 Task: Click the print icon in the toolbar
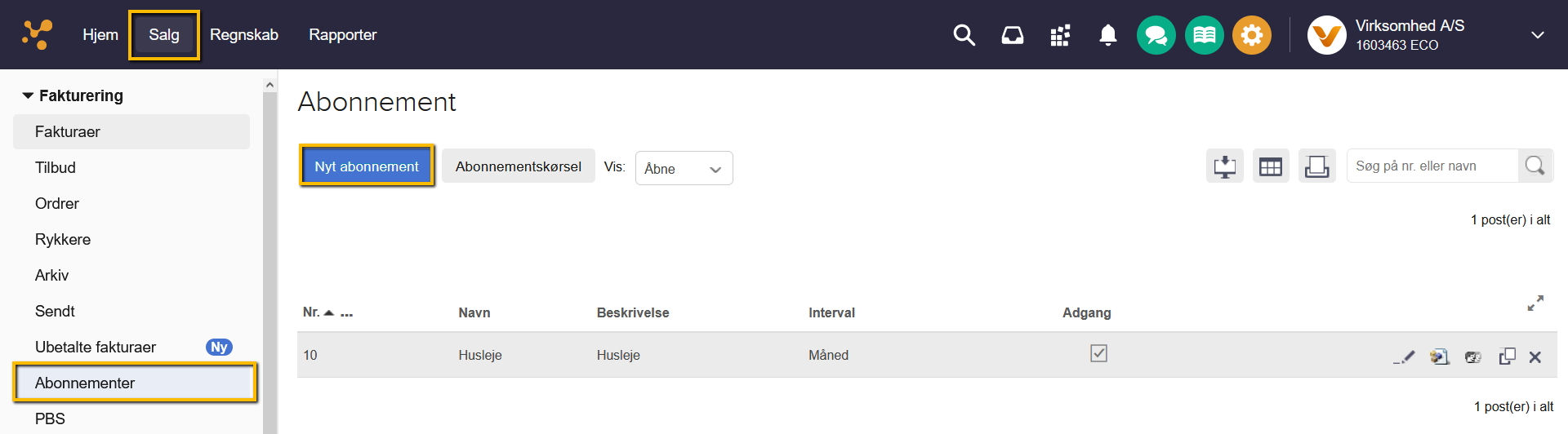(x=1316, y=166)
